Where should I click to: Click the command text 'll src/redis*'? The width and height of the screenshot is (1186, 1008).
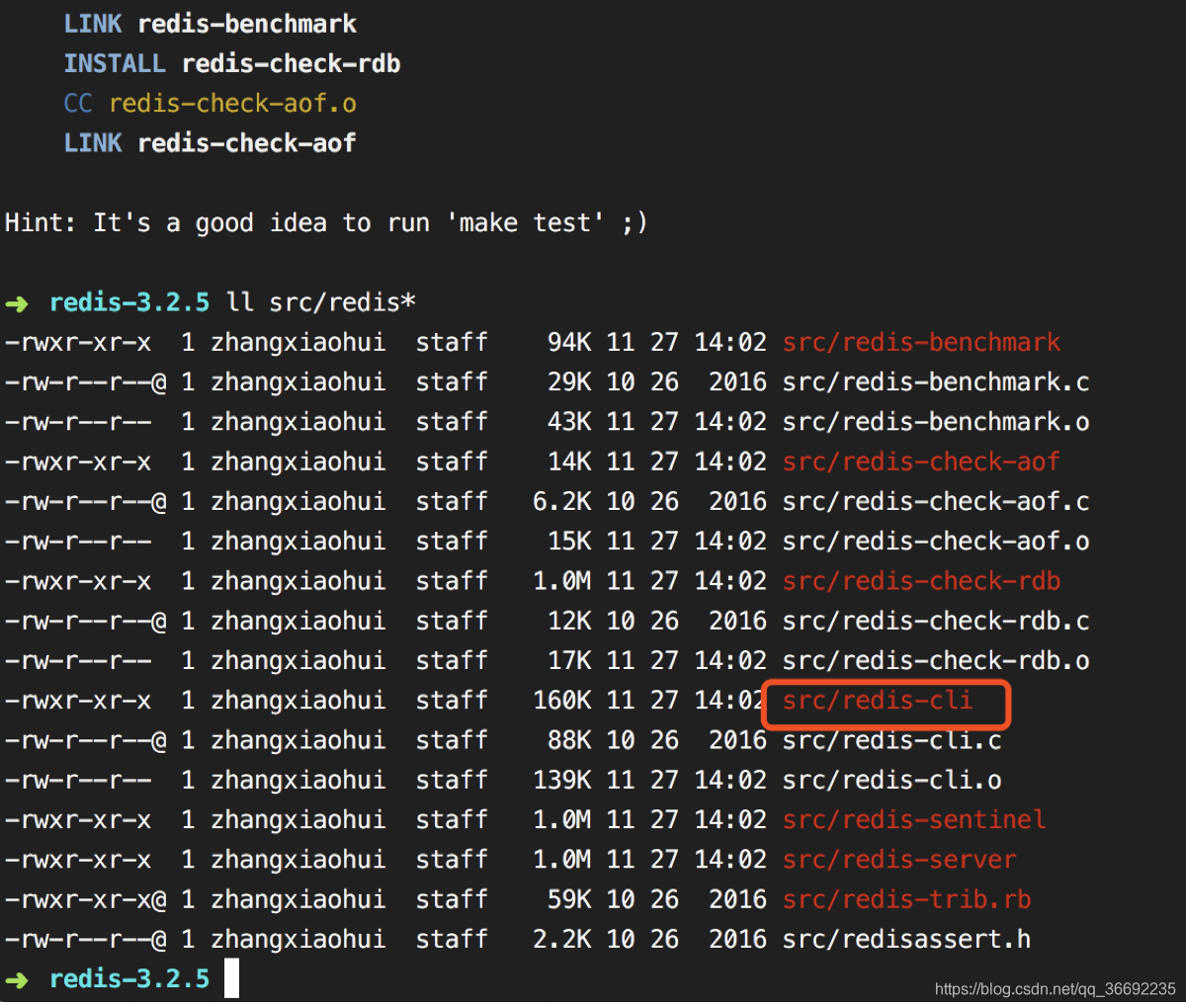(x=319, y=302)
